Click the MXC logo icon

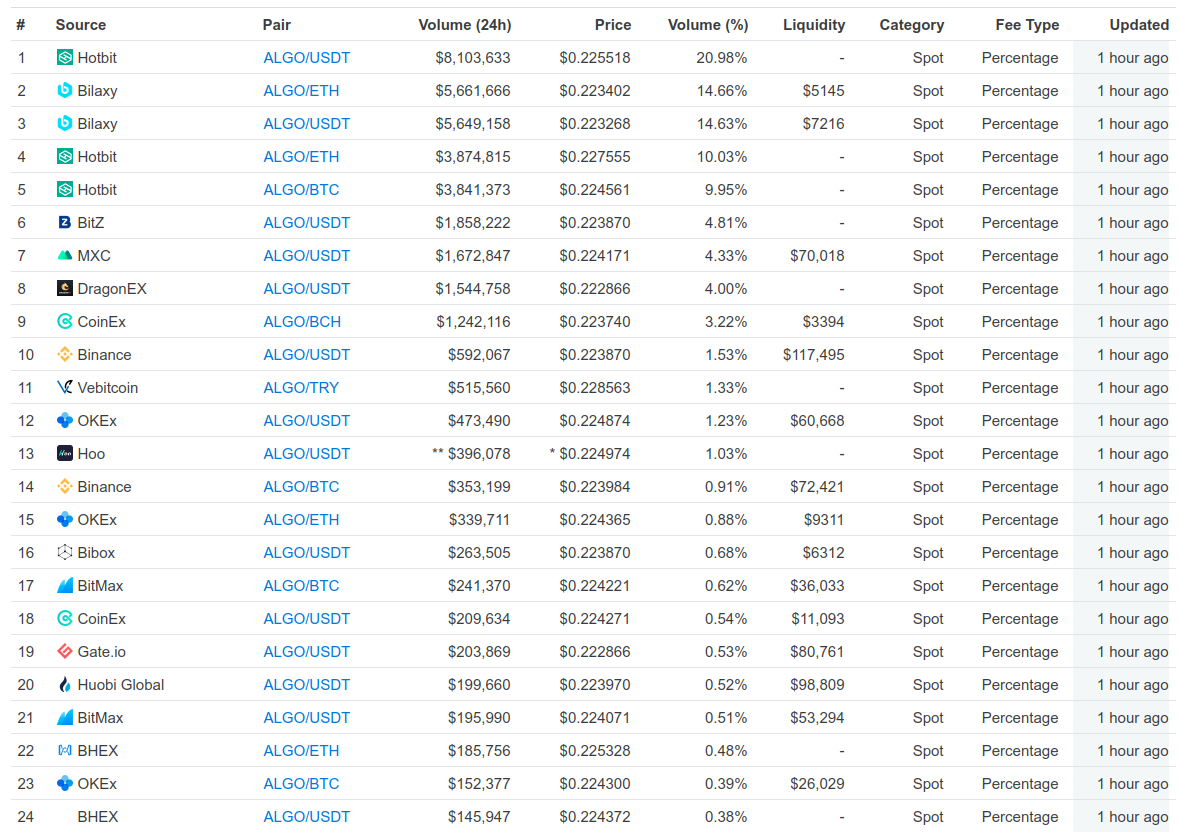pyautogui.click(x=65, y=256)
